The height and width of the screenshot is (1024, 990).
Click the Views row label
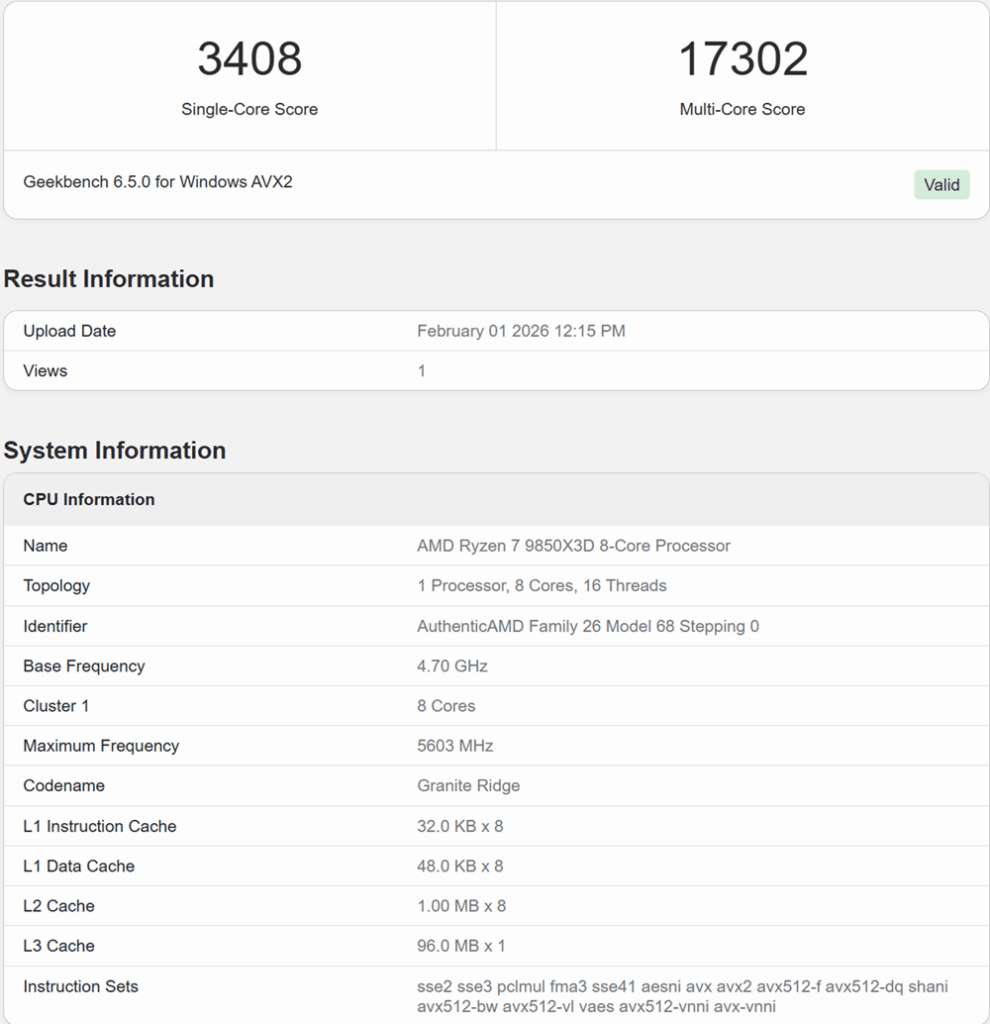tap(45, 371)
